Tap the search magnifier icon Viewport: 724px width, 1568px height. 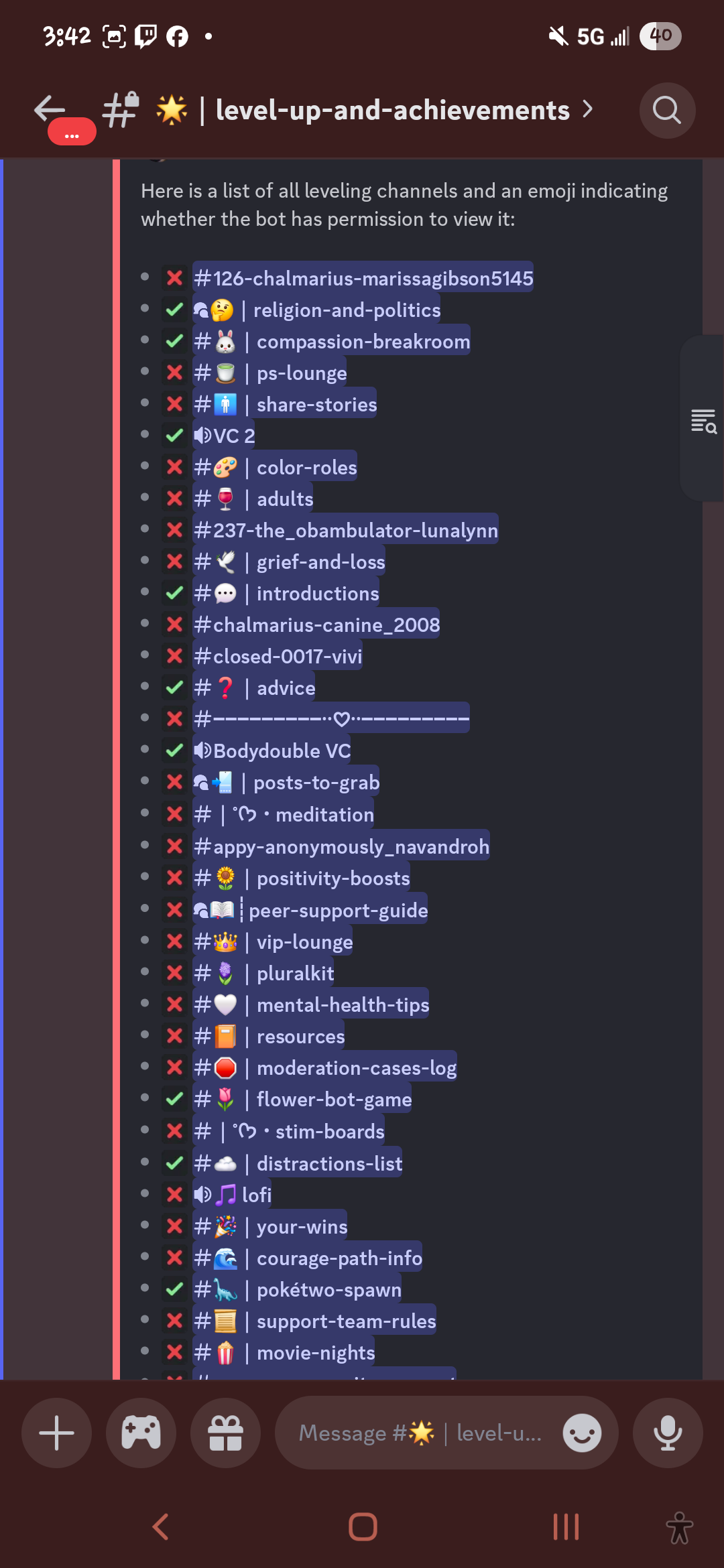point(667,111)
